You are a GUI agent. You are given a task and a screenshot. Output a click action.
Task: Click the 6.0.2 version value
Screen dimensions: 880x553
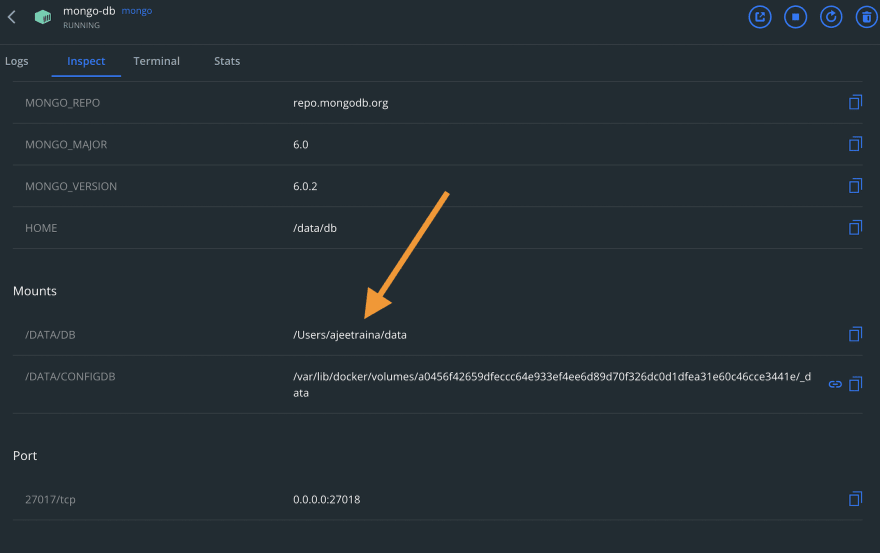click(305, 186)
